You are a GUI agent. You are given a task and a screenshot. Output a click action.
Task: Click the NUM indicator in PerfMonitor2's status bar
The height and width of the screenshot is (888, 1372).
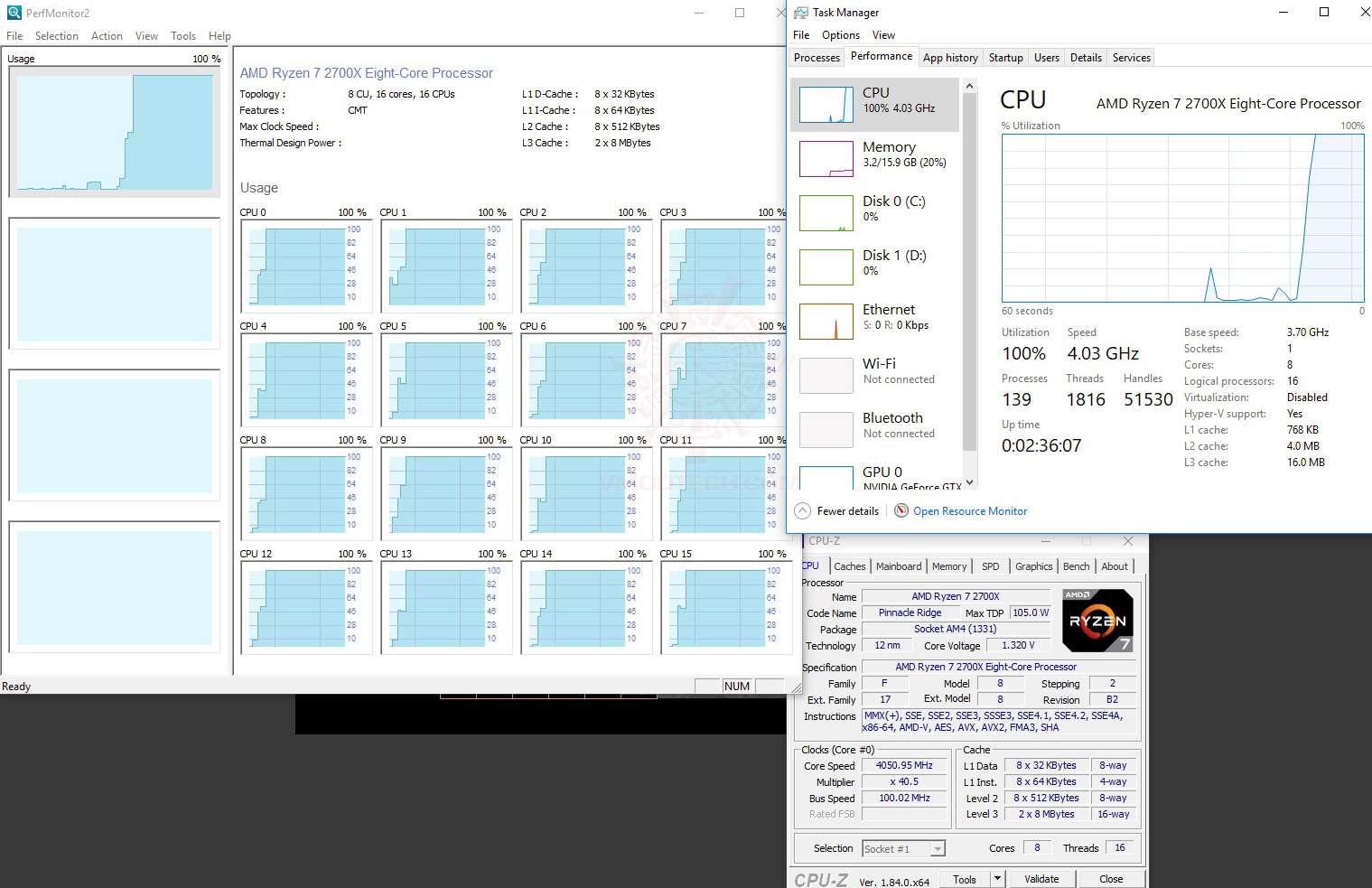(737, 687)
